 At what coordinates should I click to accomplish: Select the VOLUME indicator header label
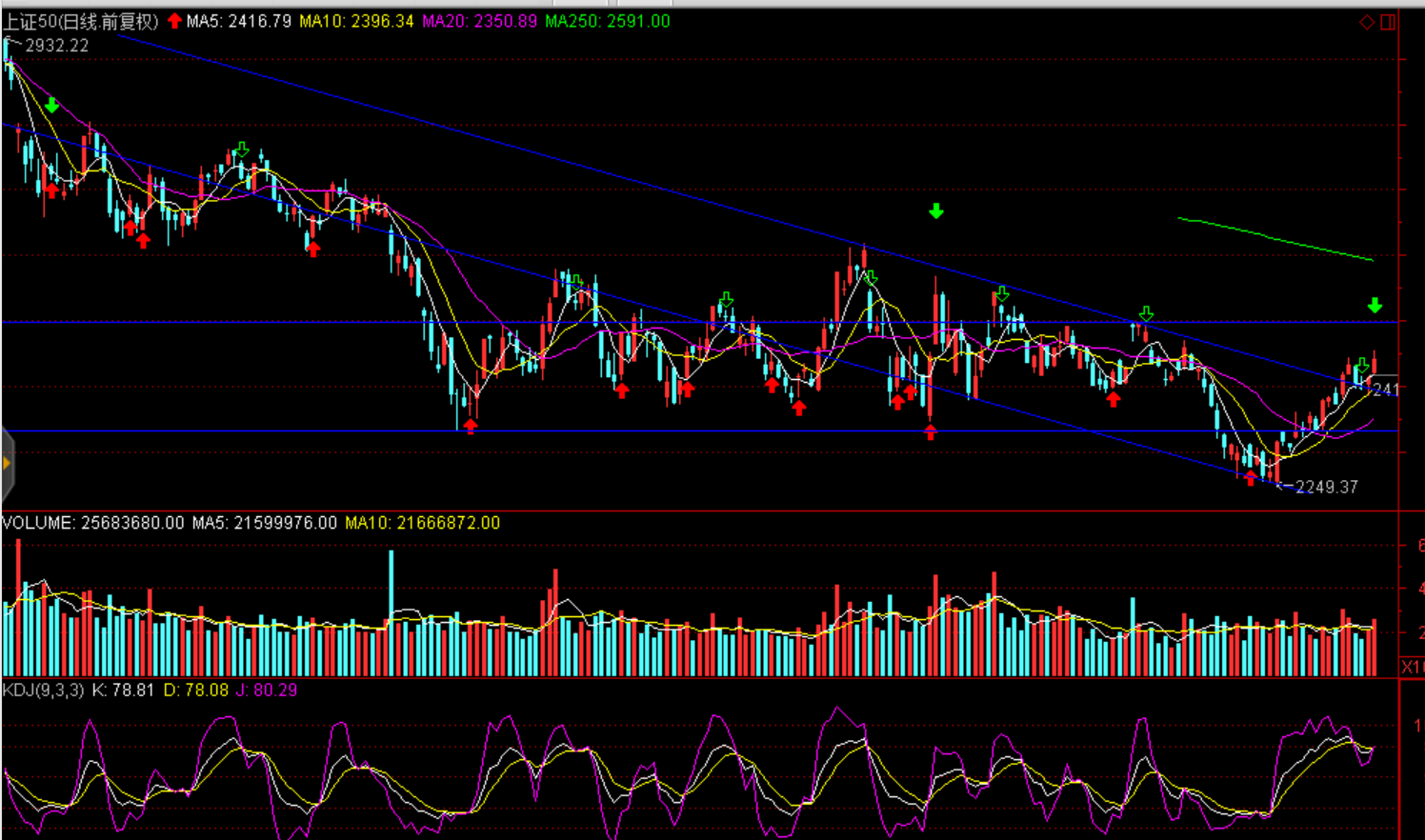38,523
